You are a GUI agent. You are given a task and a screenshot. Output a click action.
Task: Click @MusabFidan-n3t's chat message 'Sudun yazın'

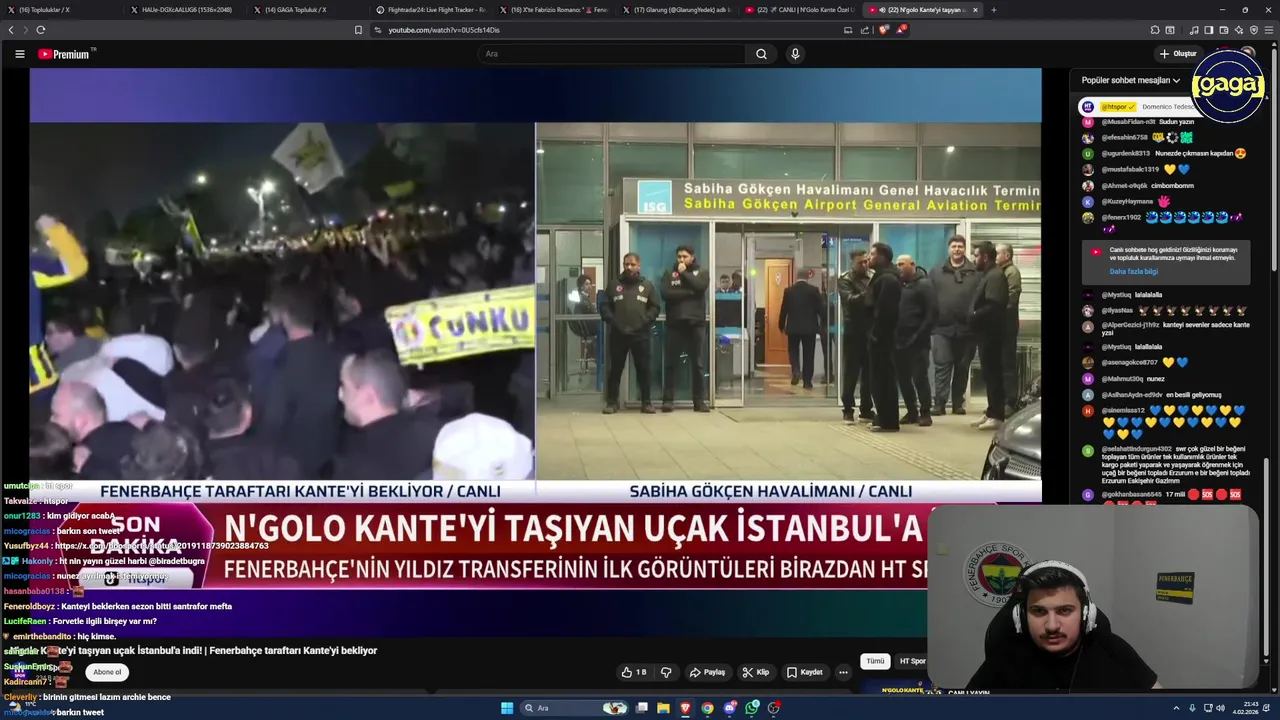coord(1176,121)
